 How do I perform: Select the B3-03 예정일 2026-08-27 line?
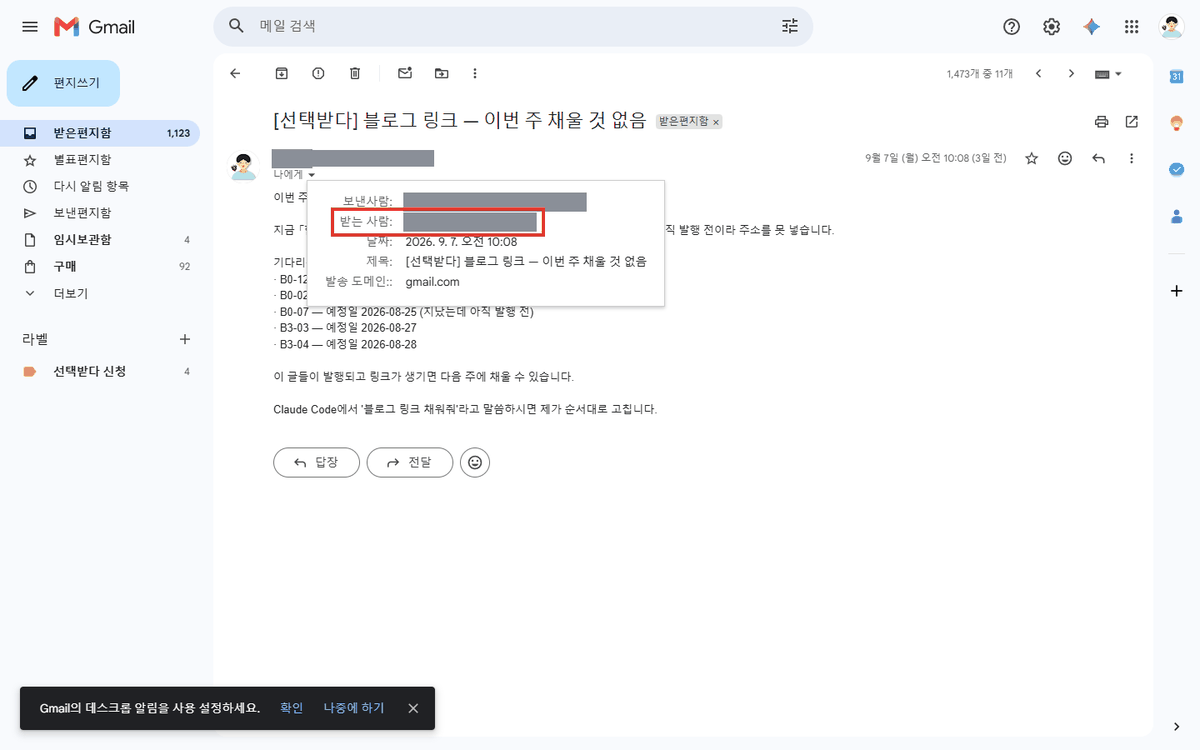click(345, 328)
